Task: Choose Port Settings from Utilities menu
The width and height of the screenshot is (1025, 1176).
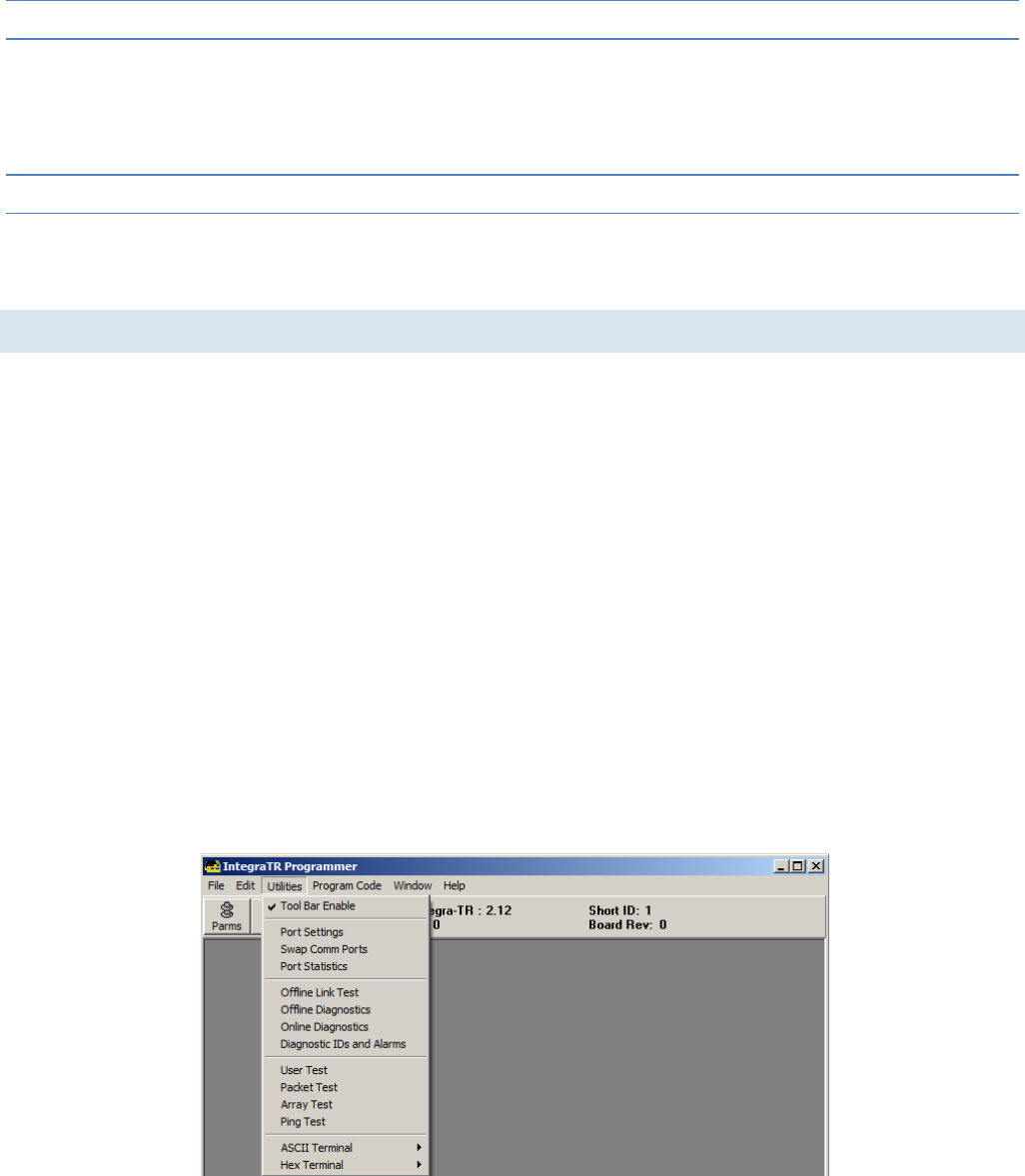Action: tap(346, 932)
